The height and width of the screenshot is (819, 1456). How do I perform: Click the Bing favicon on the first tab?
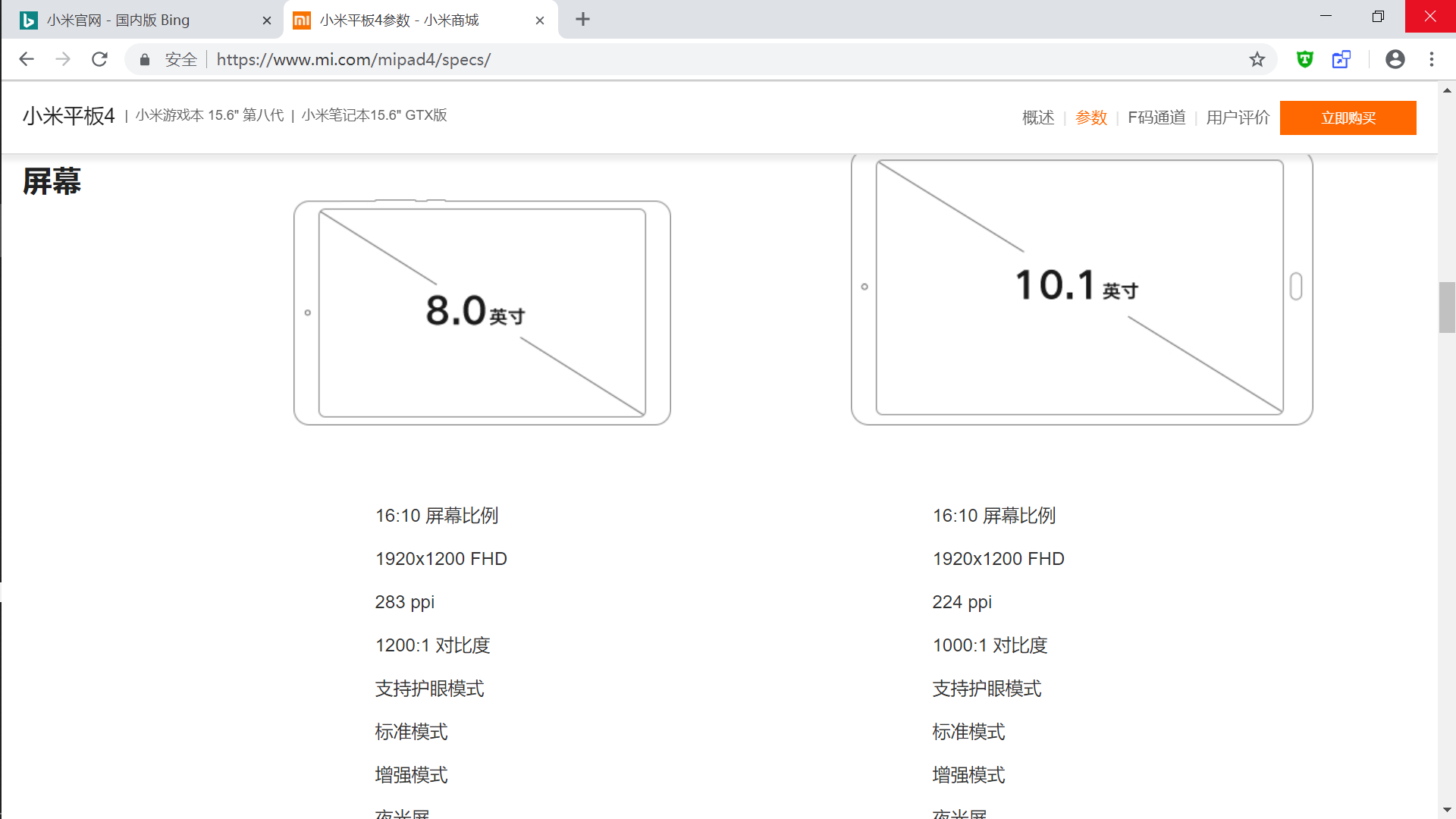(29, 20)
